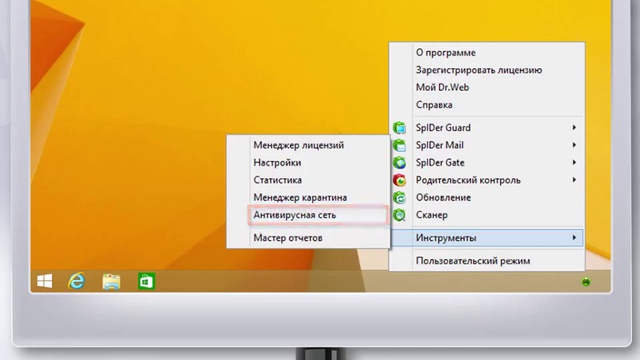
Task: Open Мой Dr.Web entry
Action: pos(442,87)
